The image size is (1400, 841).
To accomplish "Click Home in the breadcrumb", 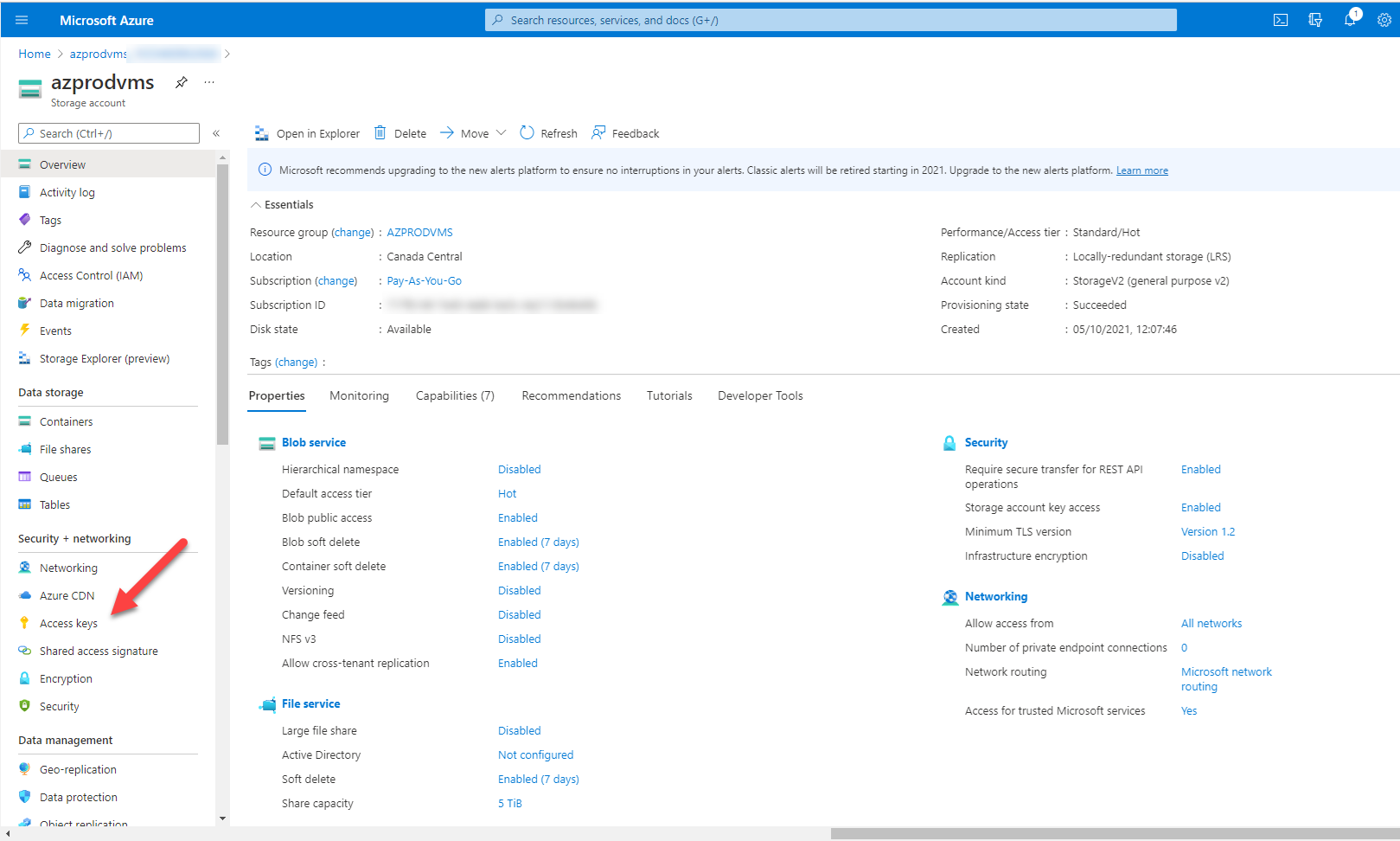I will [35, 54].
